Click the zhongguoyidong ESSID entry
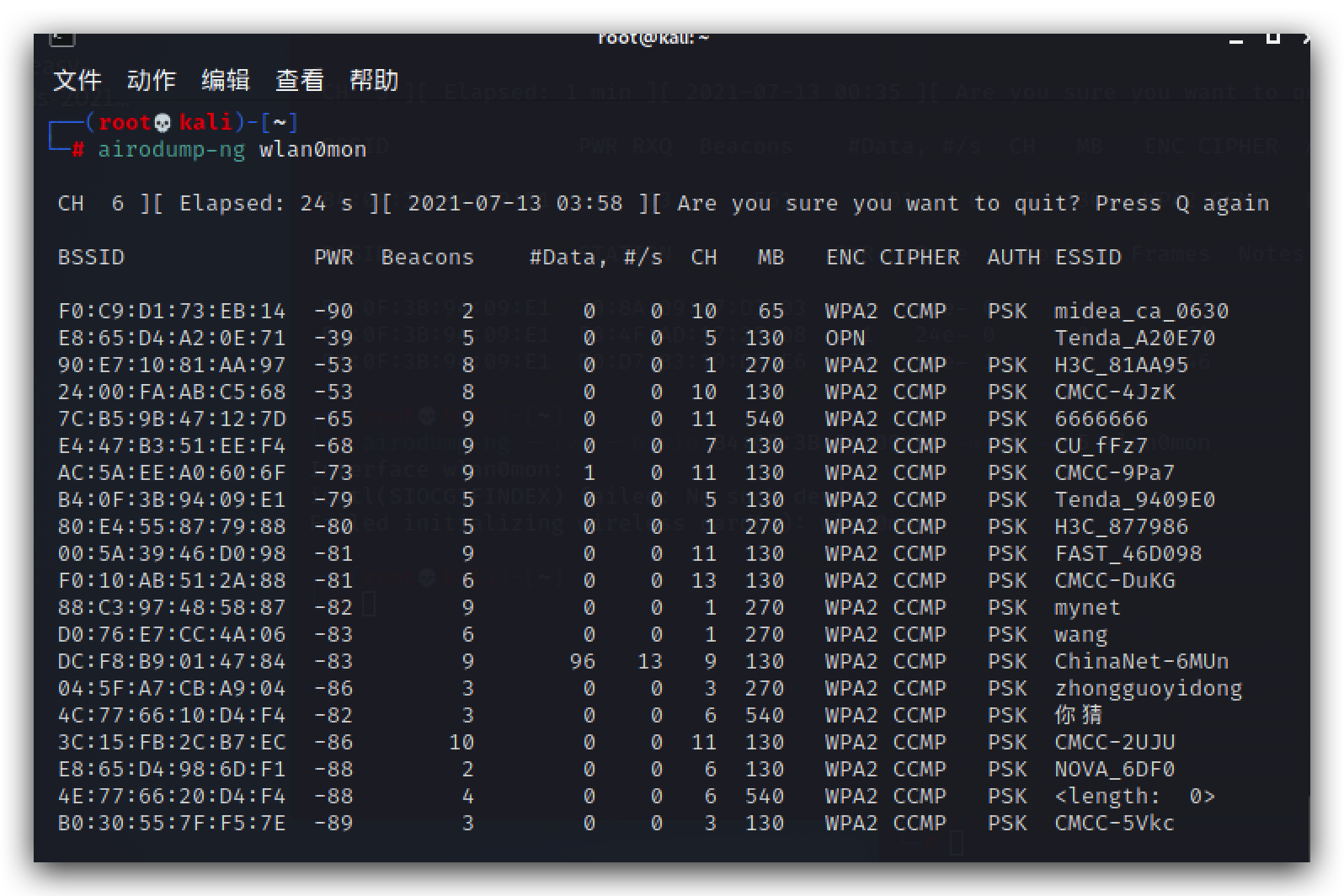 [1149, 689]
